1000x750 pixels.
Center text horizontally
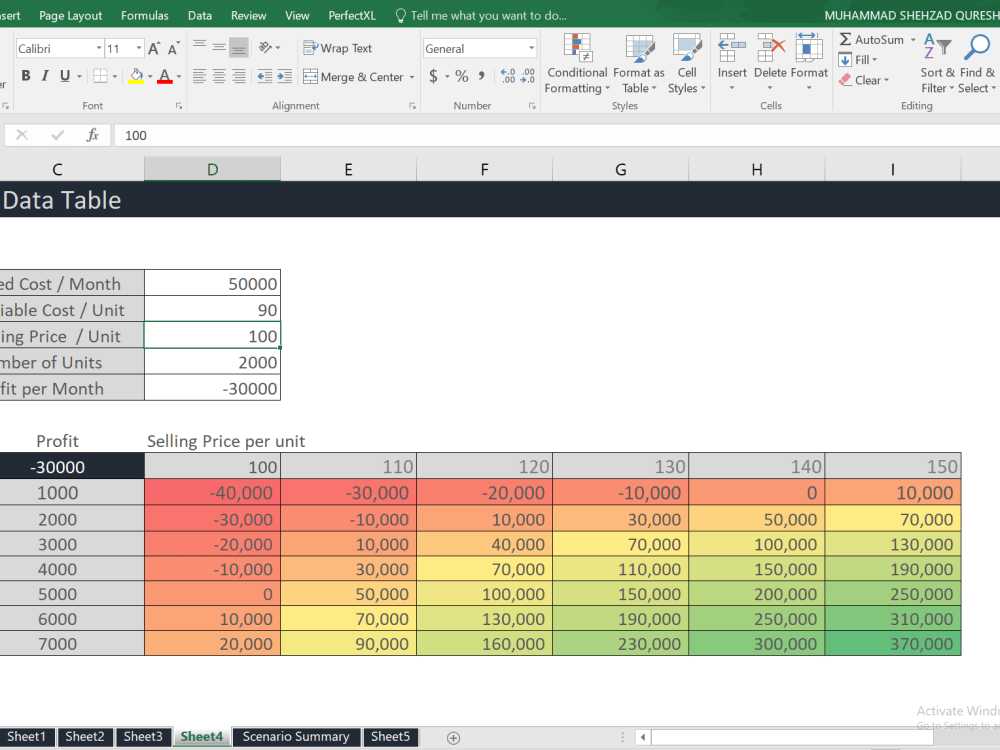[x=219, y=77]
